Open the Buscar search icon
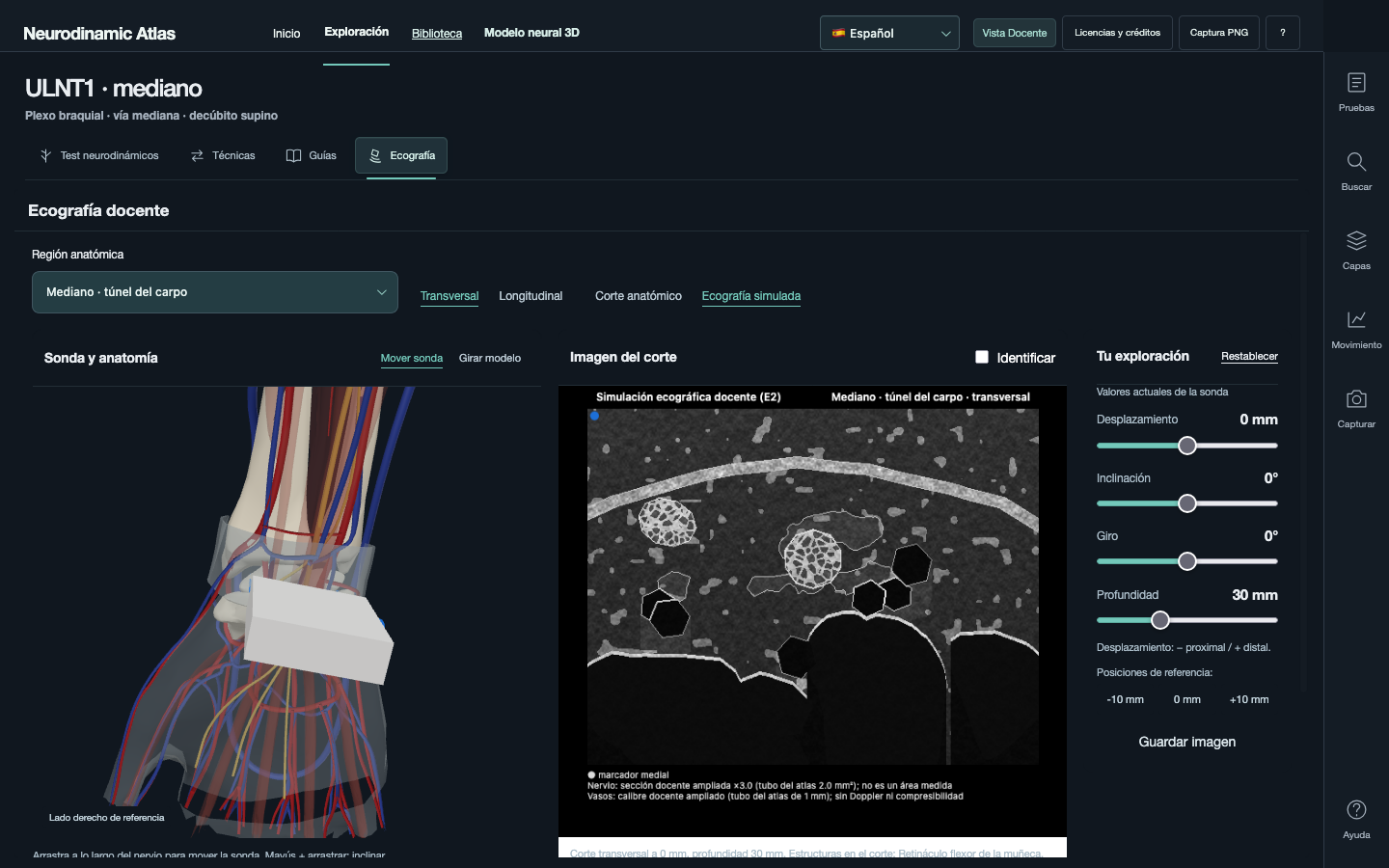Screen dimensions: 1389x868 tap(1356, 171)
